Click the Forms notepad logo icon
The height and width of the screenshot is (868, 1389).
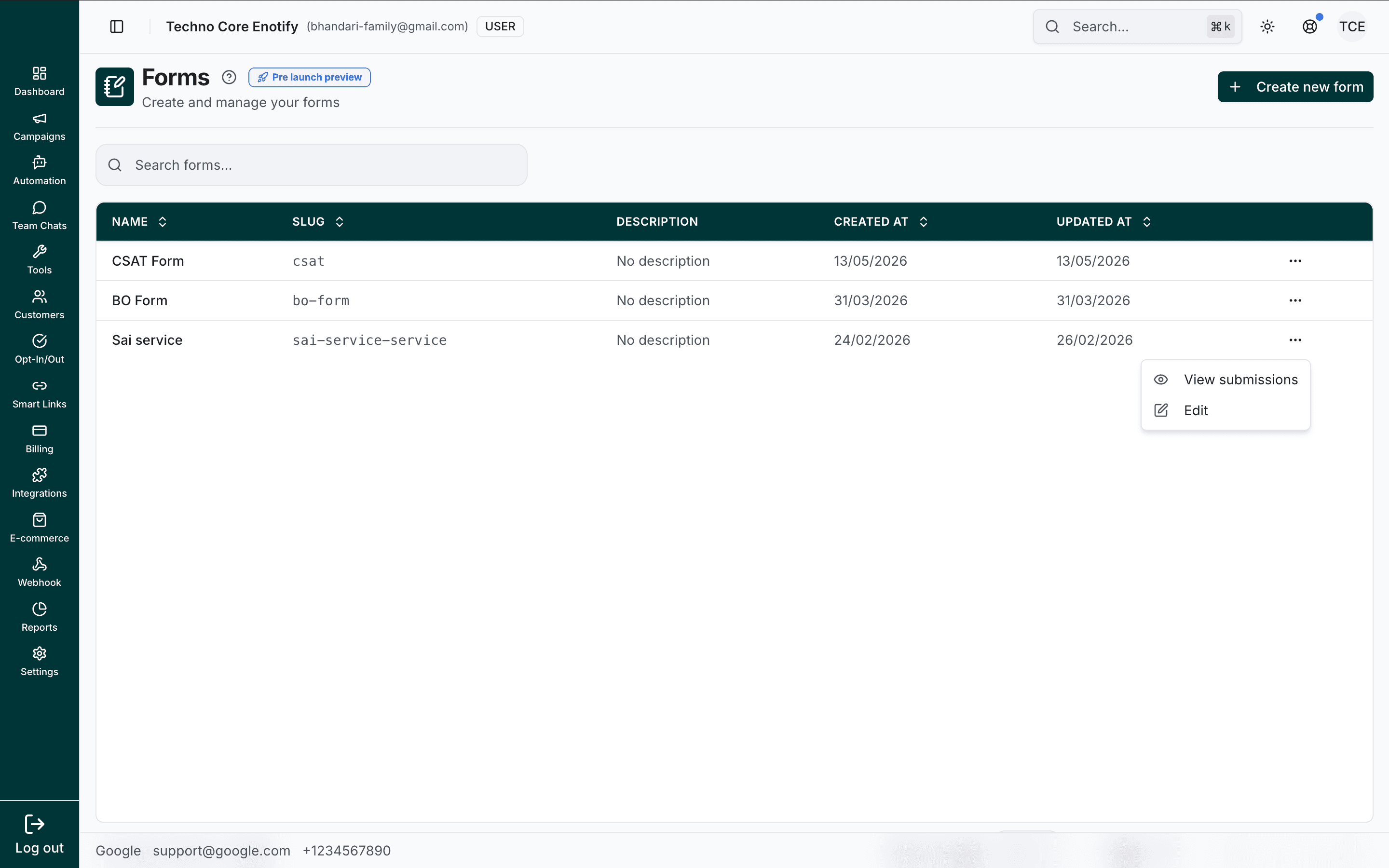[115, 87]
